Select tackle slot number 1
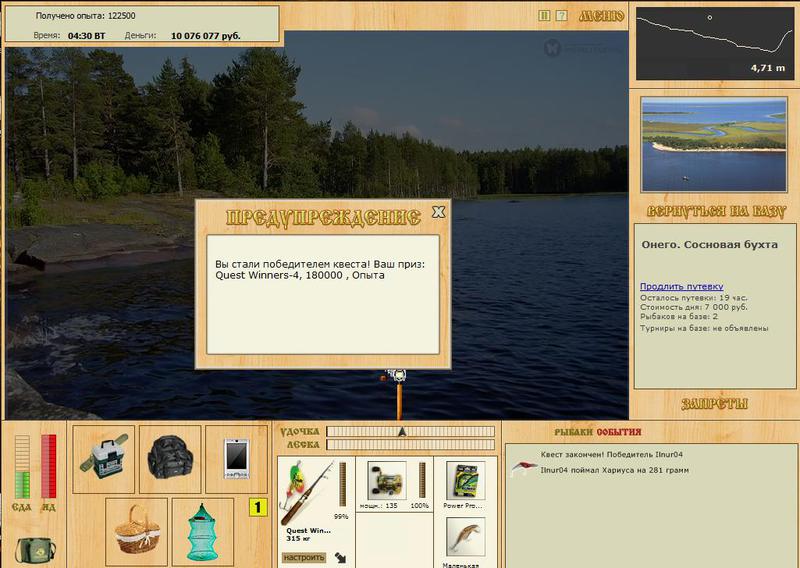800x568 pixels. [258, 507]
